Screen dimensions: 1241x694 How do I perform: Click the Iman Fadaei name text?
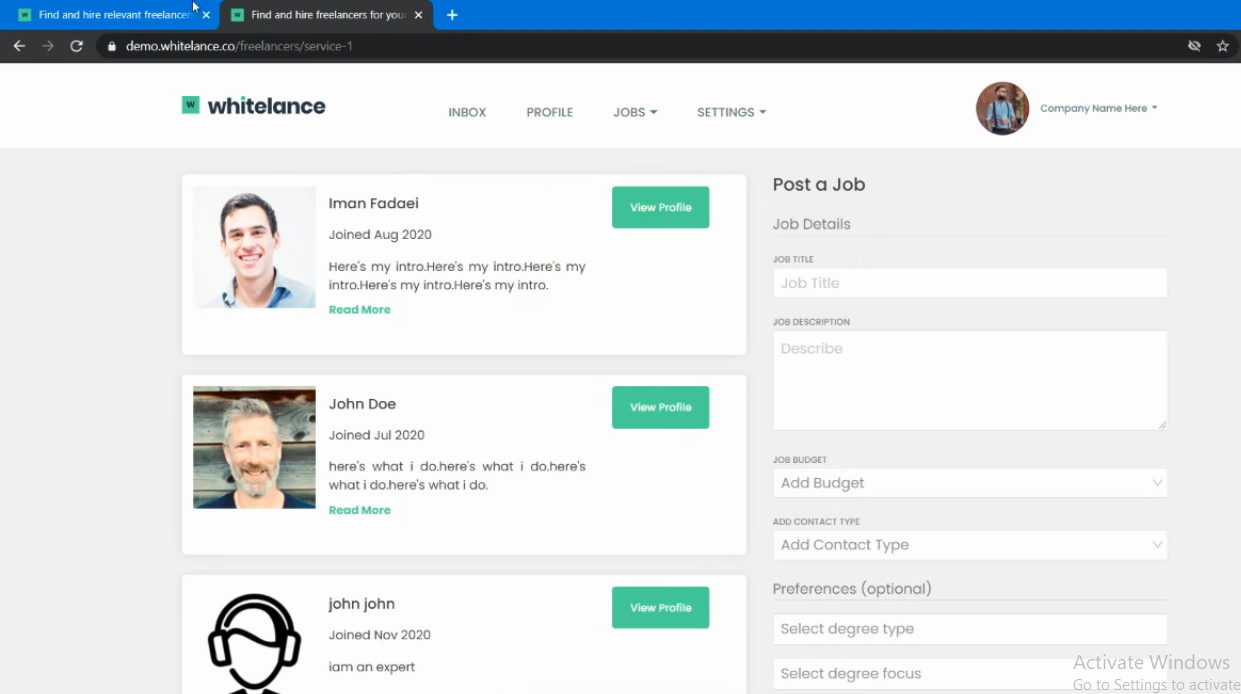374,203
